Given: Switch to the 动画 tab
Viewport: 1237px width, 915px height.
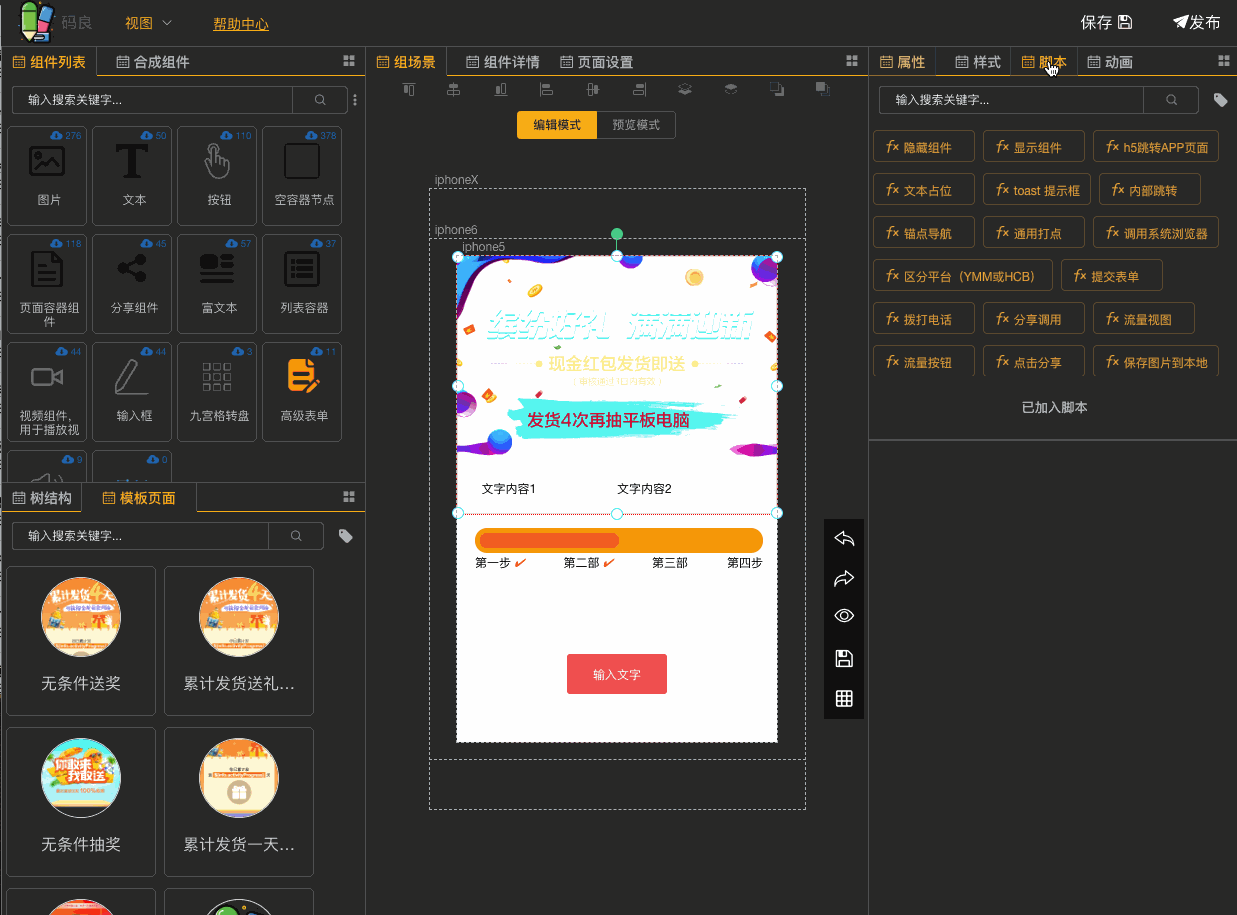Looking at the screenshot, I should [x=1110, y=62].
